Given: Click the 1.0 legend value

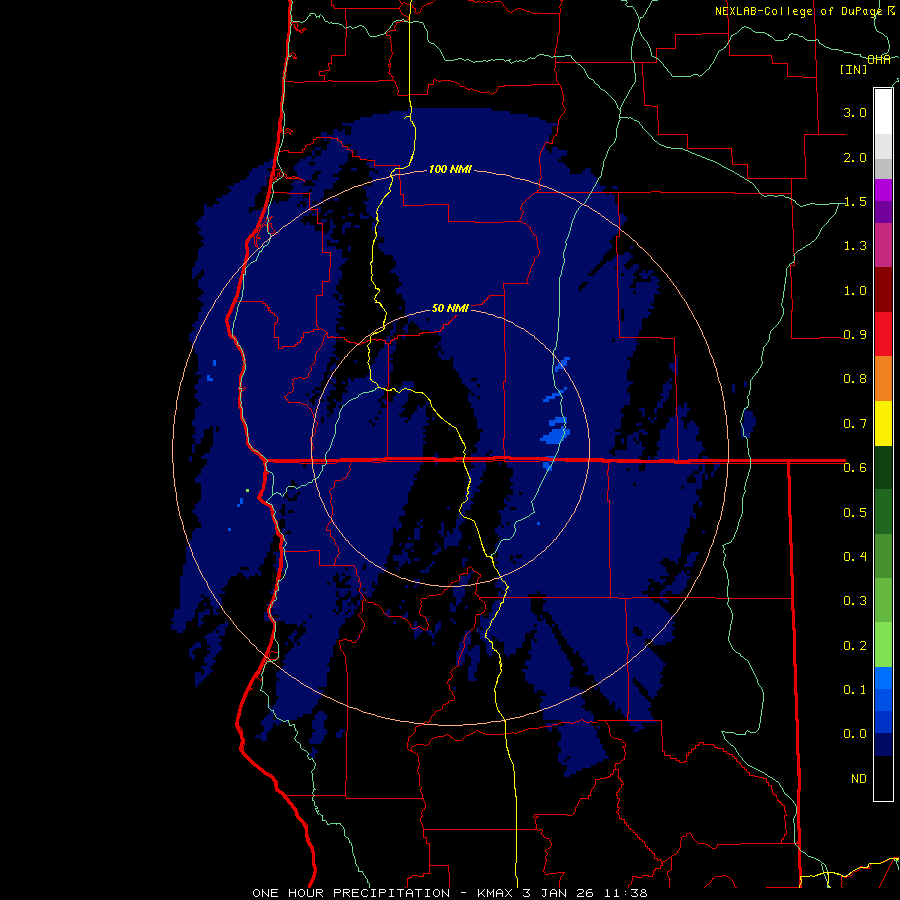Looking at the screenshot, I should tap(855, 290).
